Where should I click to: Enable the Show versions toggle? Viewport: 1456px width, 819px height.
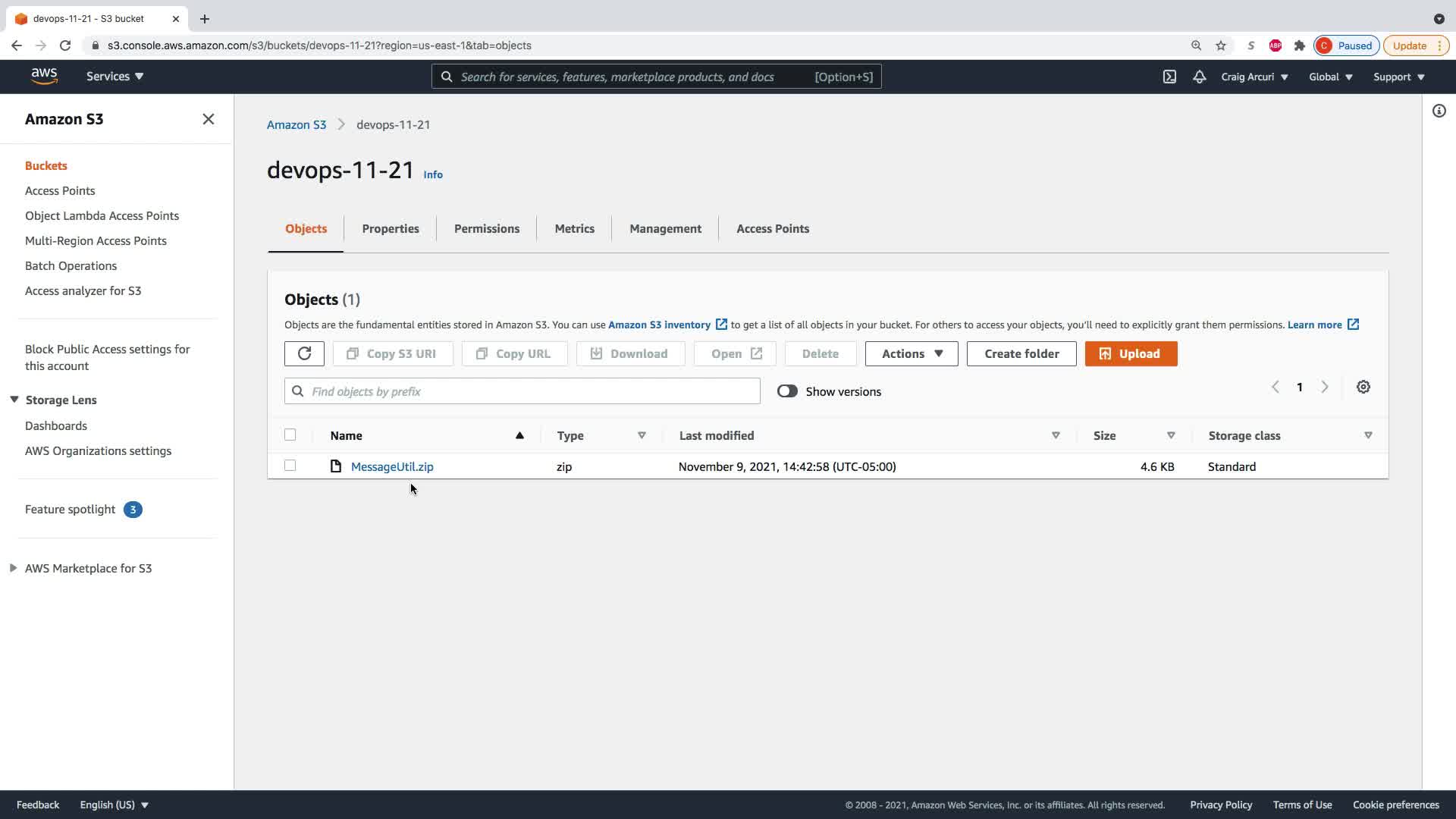[x=787, y=391]
